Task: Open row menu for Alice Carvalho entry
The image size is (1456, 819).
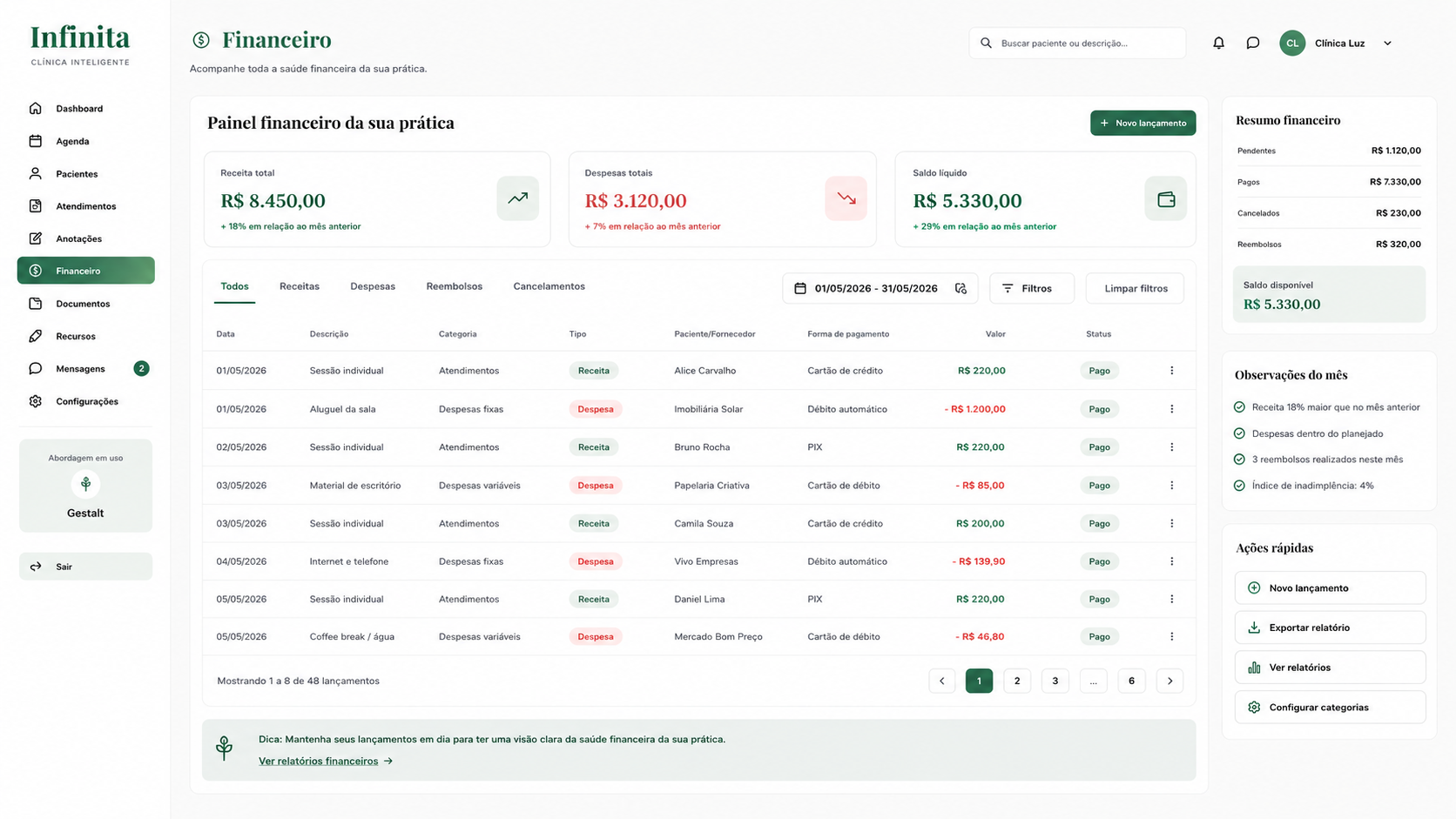Action: tap(1171, 371)
